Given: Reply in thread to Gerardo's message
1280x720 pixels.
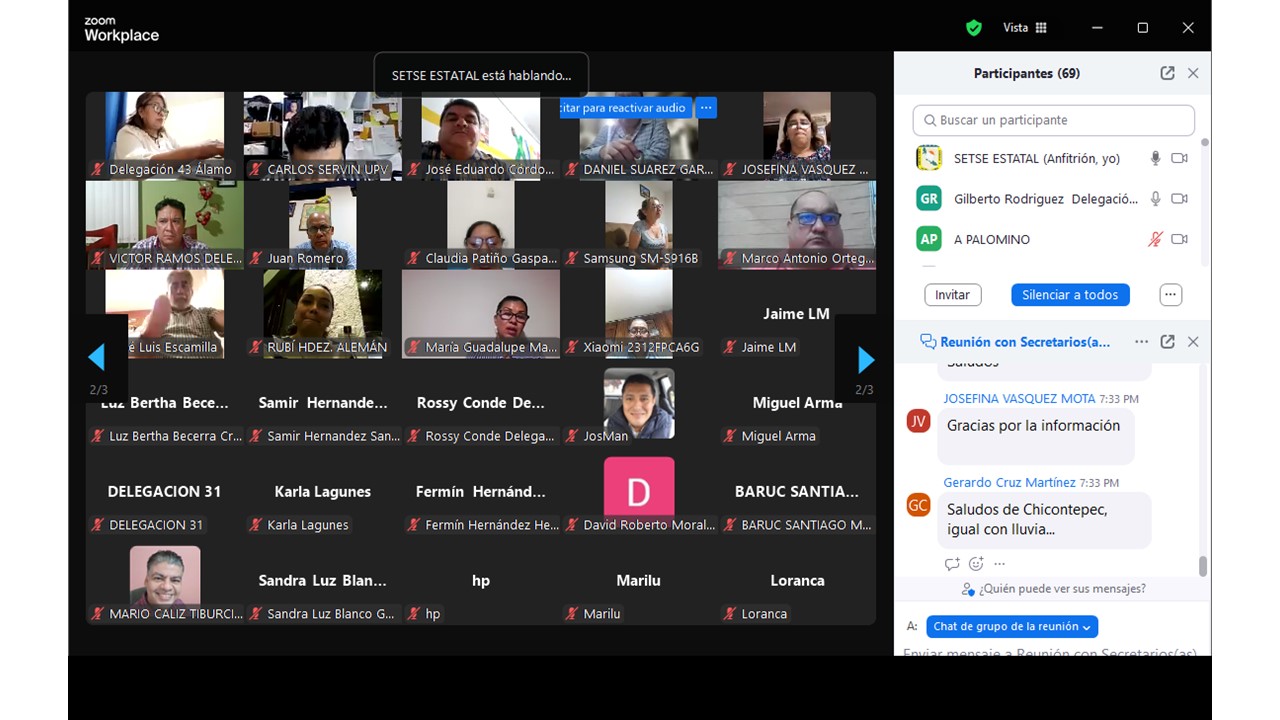Looking at the screenshot, I should click(x=952, y=564).
